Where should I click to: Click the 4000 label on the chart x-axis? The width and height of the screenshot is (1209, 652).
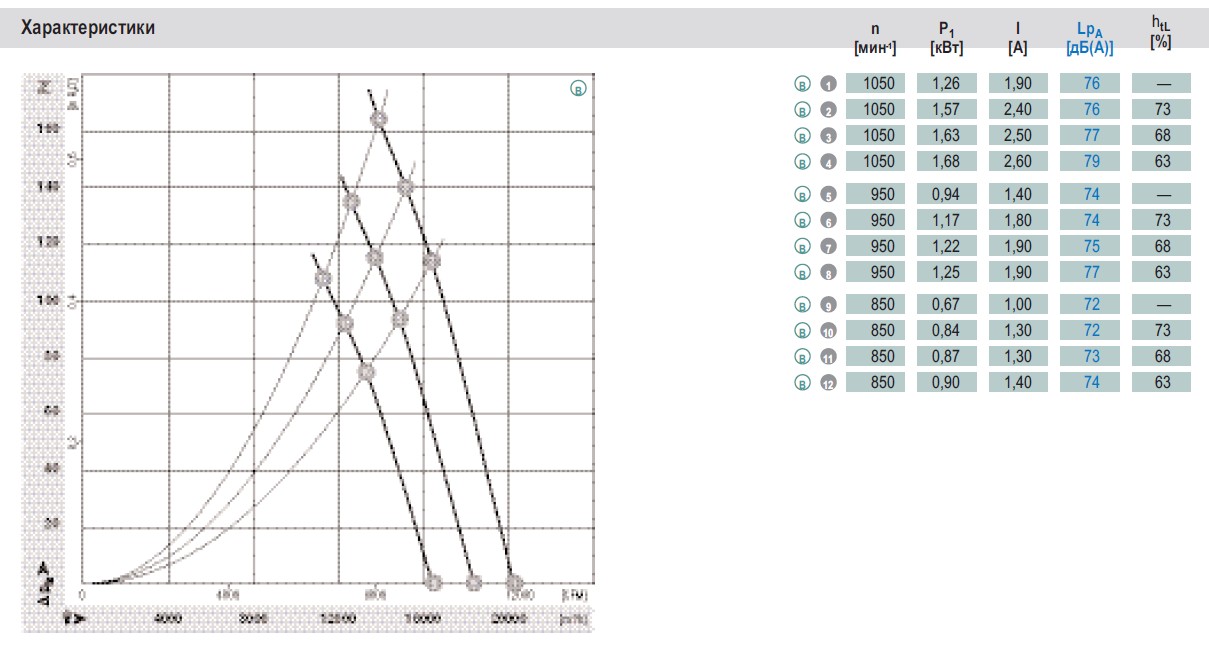tap(167, 618)
